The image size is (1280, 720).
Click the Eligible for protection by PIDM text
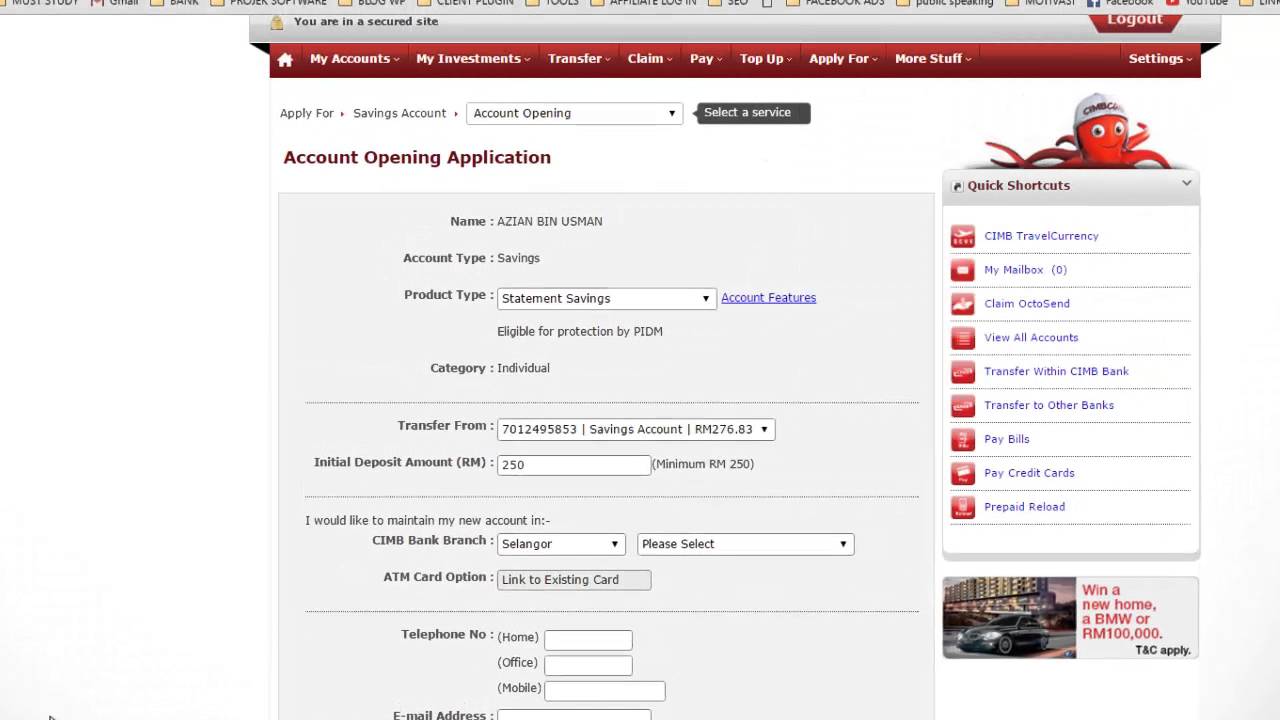tap(580, 332)
